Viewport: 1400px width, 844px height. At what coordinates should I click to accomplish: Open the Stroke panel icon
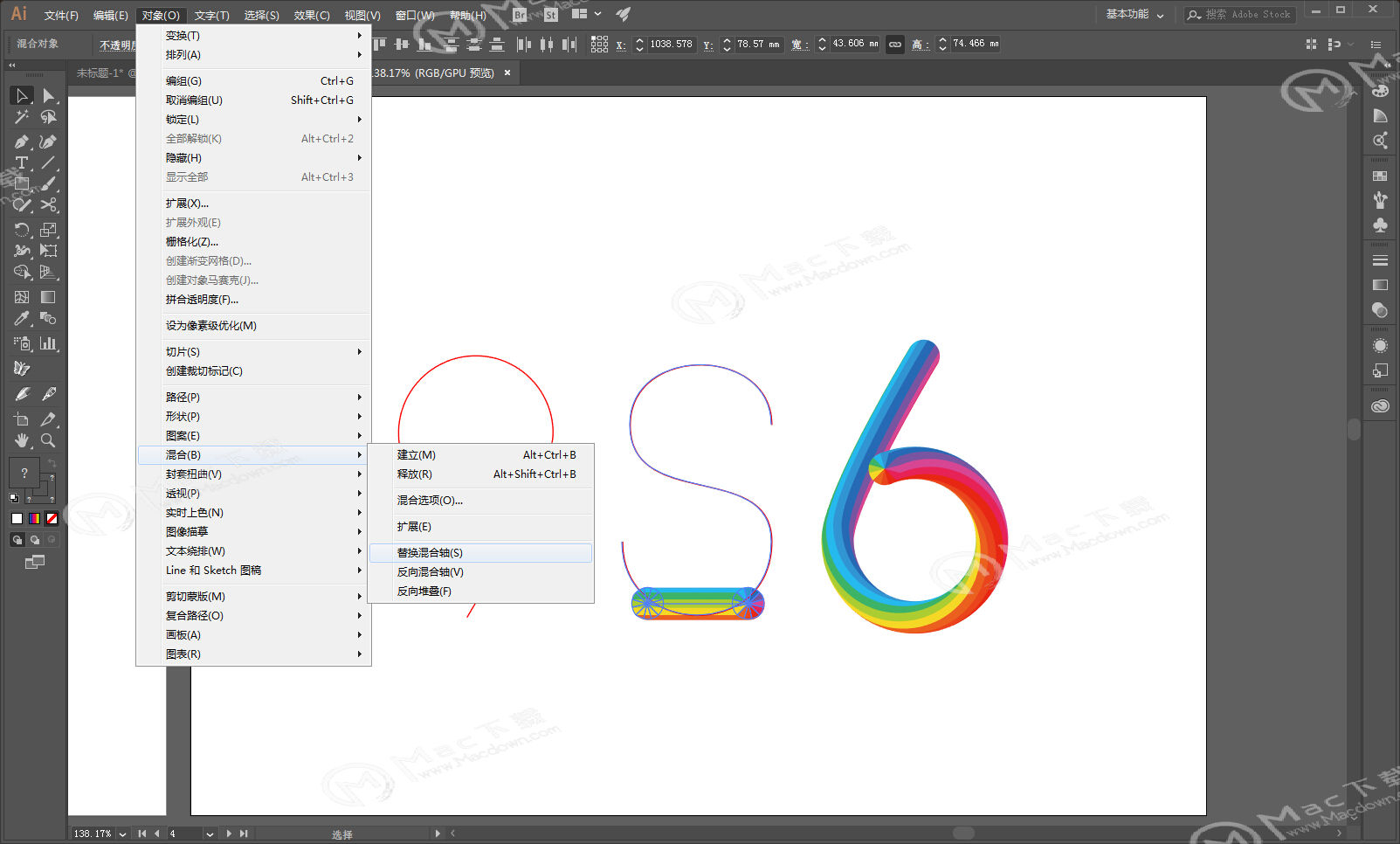(x=1380, y=260)
